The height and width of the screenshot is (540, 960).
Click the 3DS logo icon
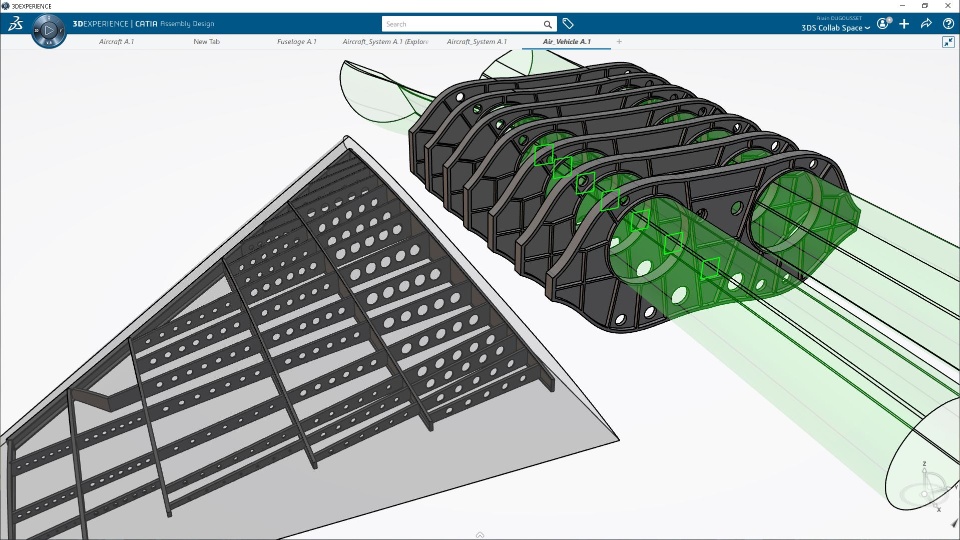click(x=15, y=24)
